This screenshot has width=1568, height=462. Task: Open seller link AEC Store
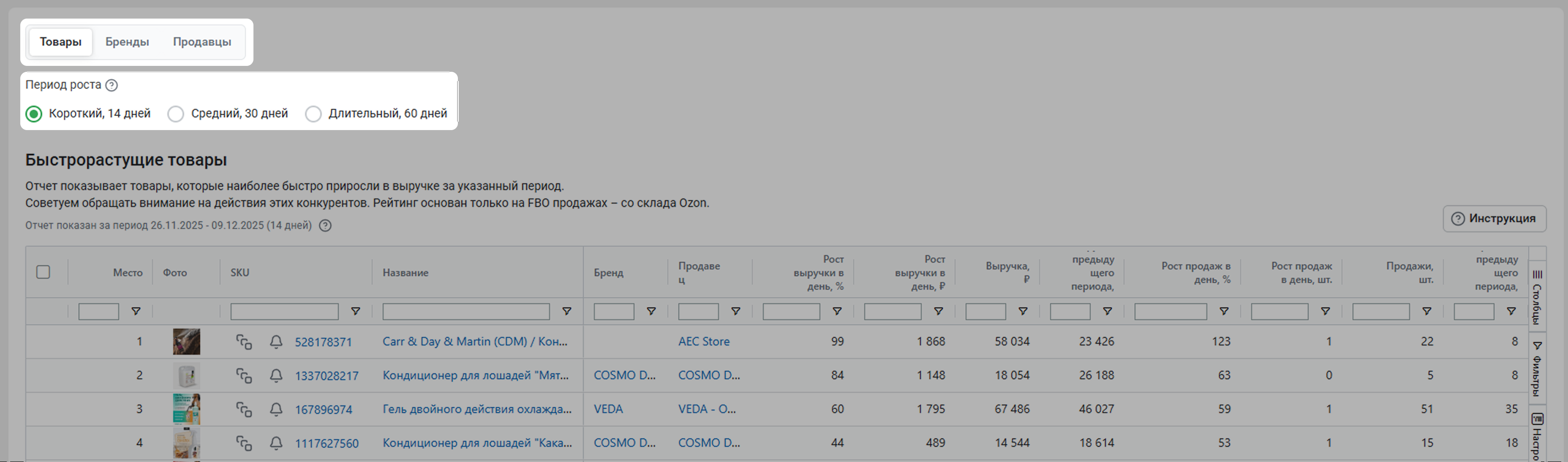coord(704,342)
